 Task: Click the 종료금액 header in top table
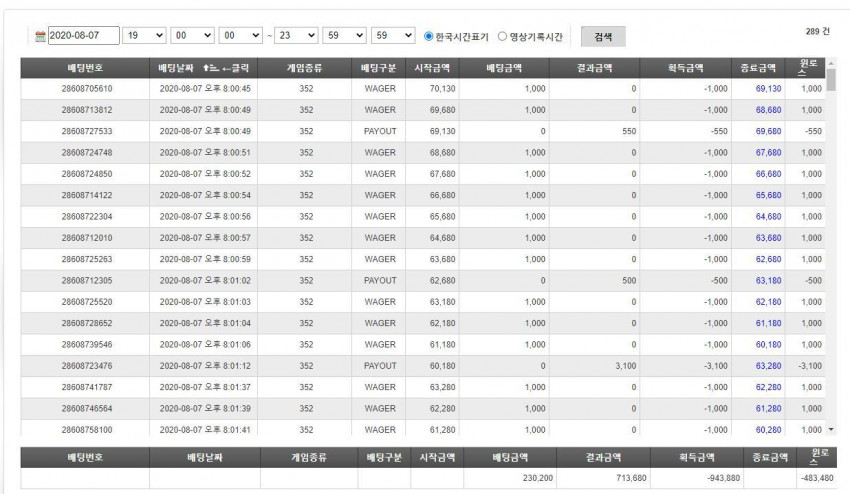758,68
